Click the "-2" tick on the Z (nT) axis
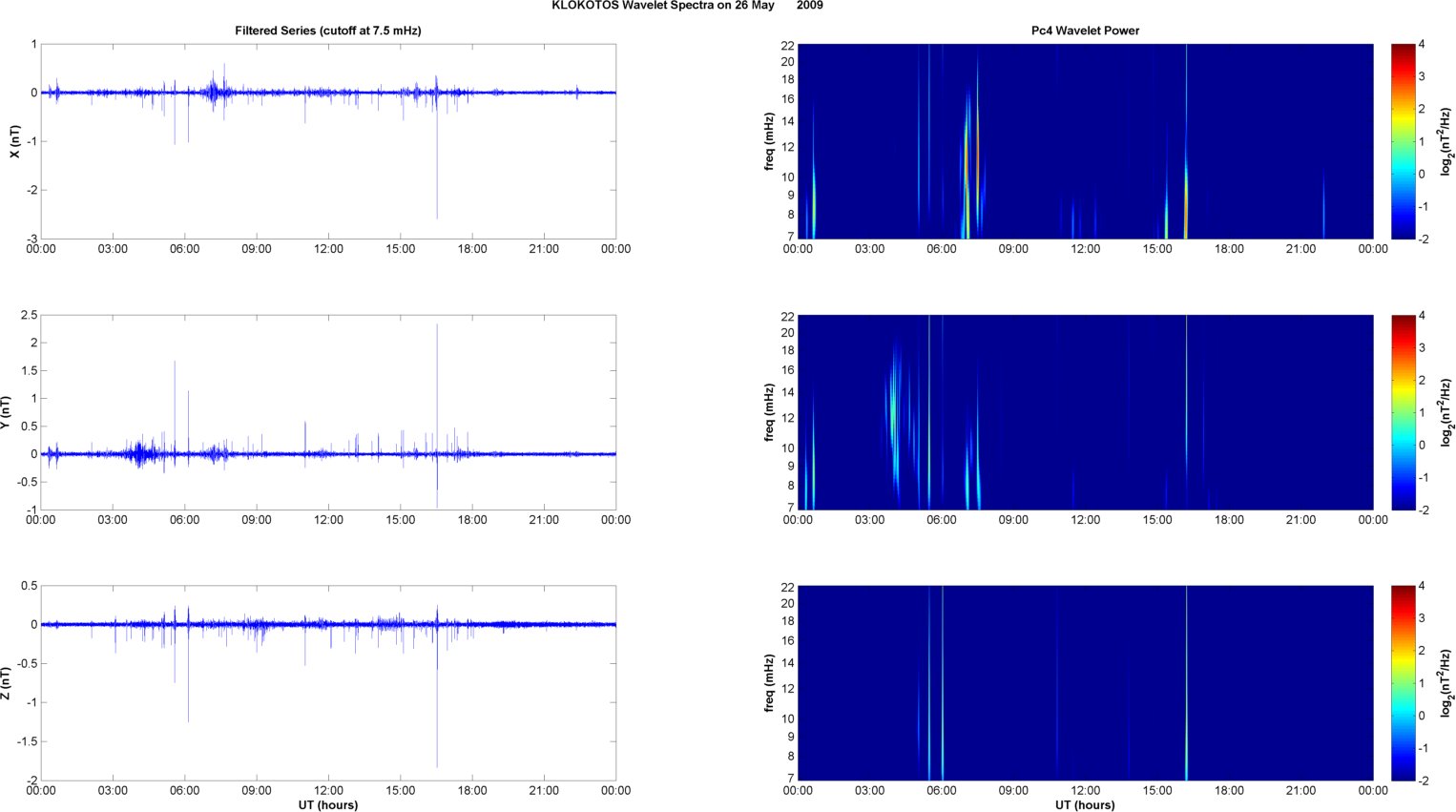Image resolution: width=1456 pixels, height=812 pixels. click(x=31, y=781)
